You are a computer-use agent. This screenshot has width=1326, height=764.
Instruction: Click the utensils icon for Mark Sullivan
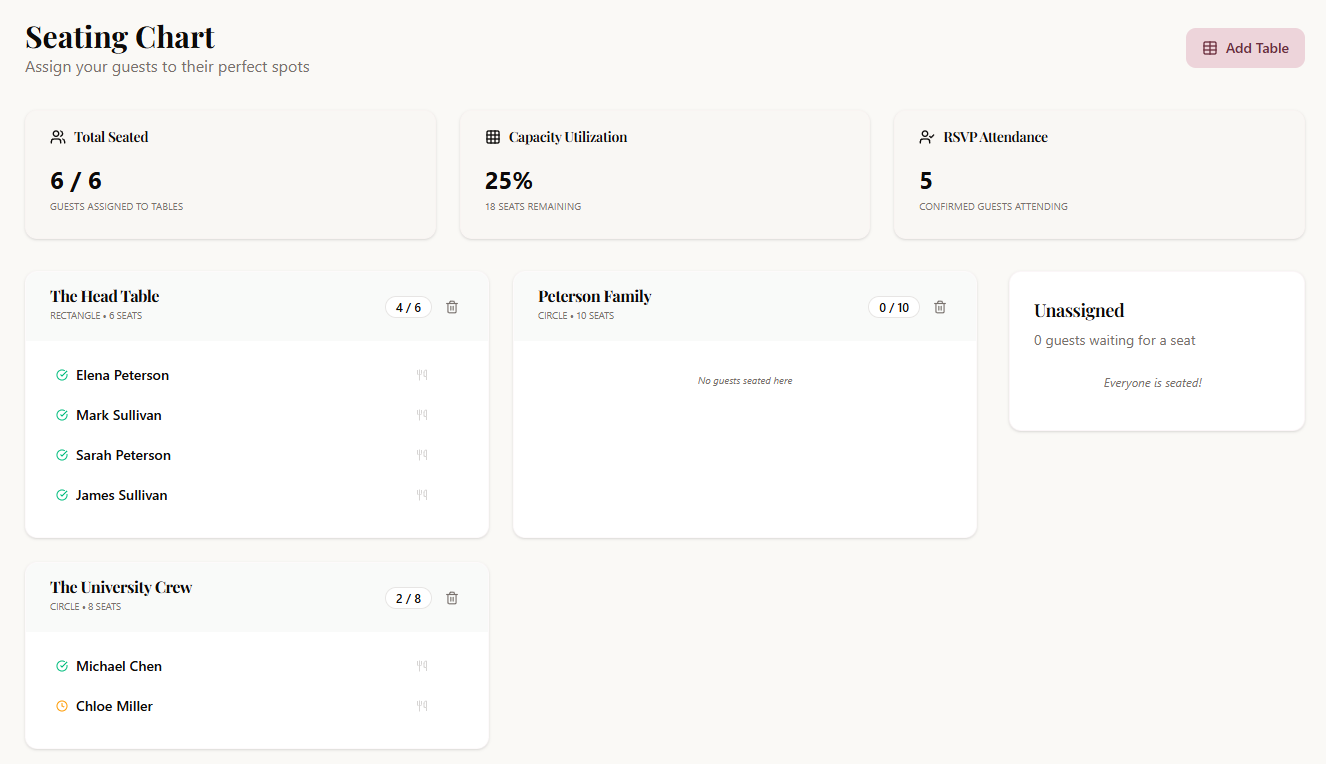[x=422, y=415]
